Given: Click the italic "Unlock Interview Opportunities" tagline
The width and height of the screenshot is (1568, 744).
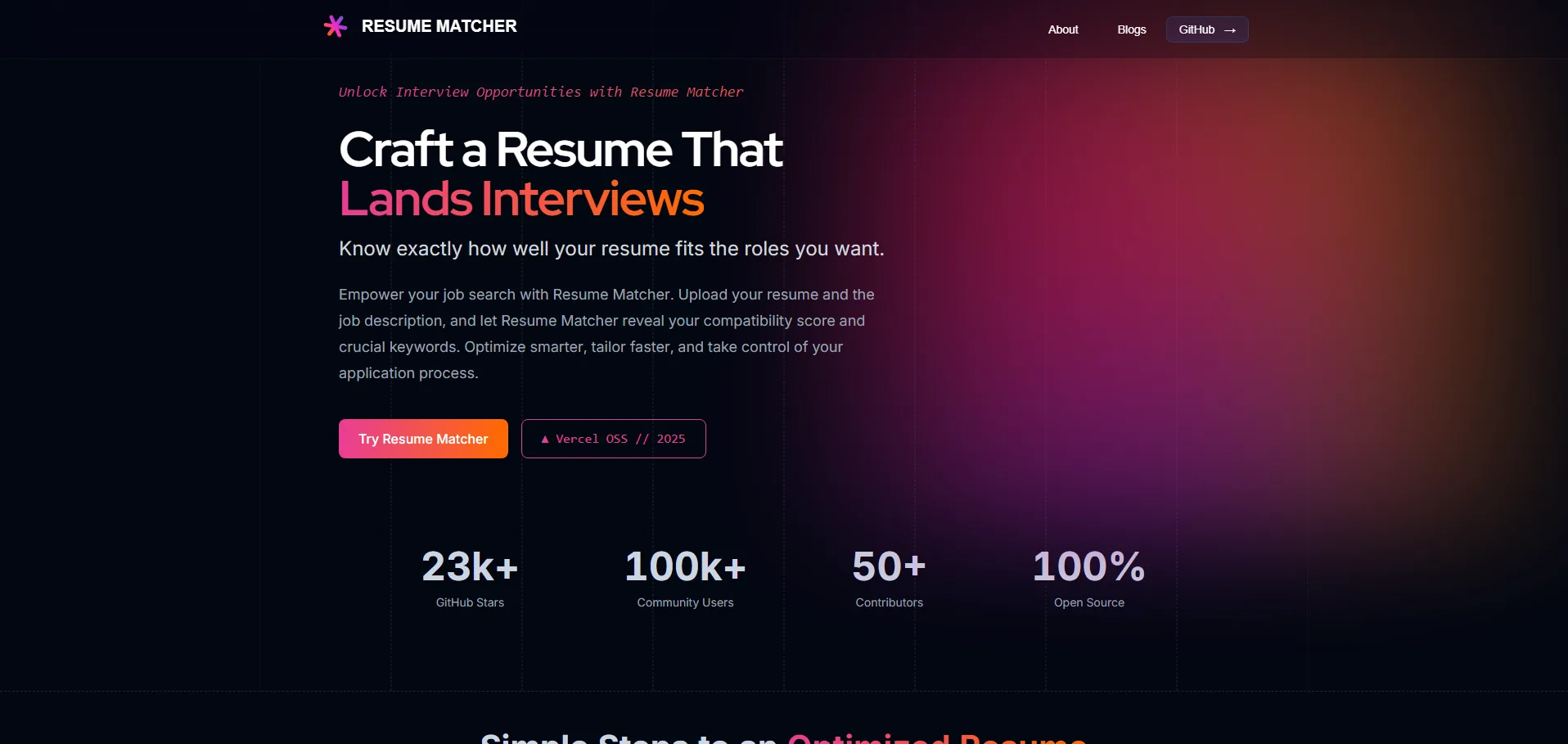Looking at the screenshot, I should click(541, 92).
